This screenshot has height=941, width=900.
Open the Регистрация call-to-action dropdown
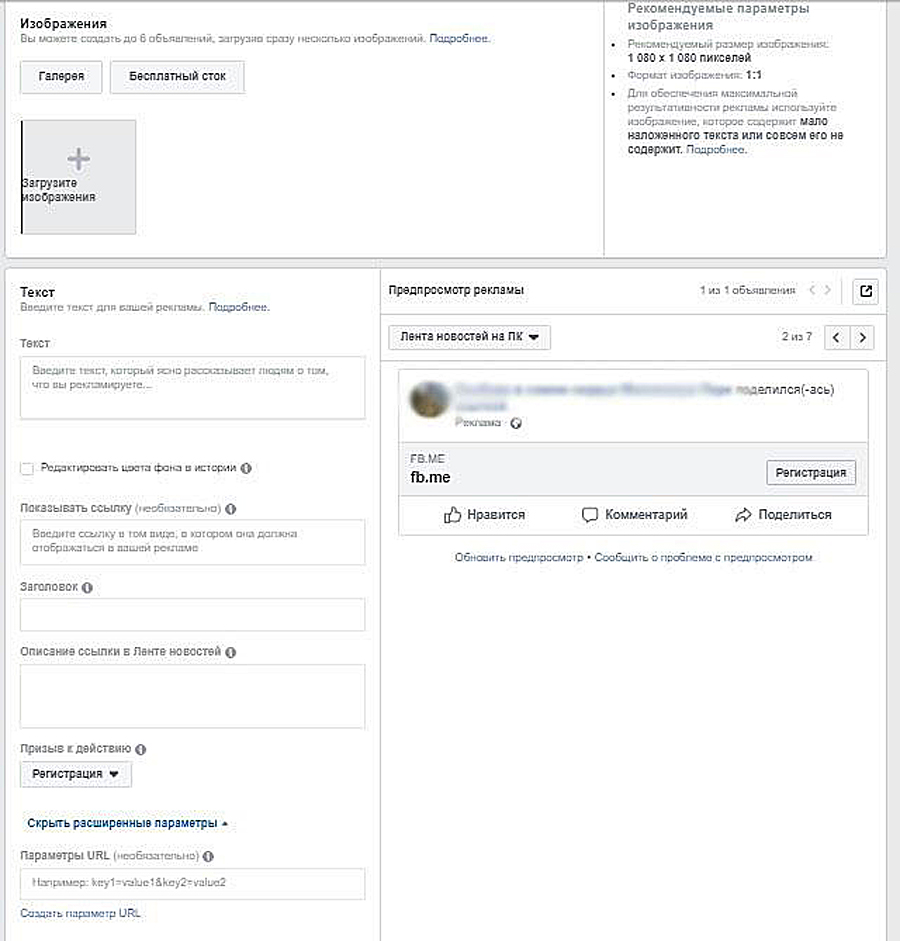click(75, 774)
